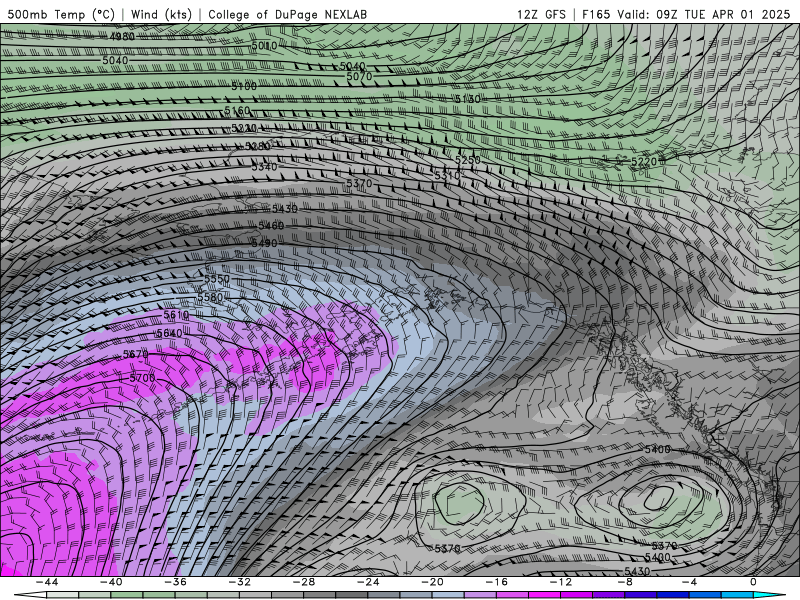Select the 5160 height contour label
800x600 pixels.
[238, 111]
